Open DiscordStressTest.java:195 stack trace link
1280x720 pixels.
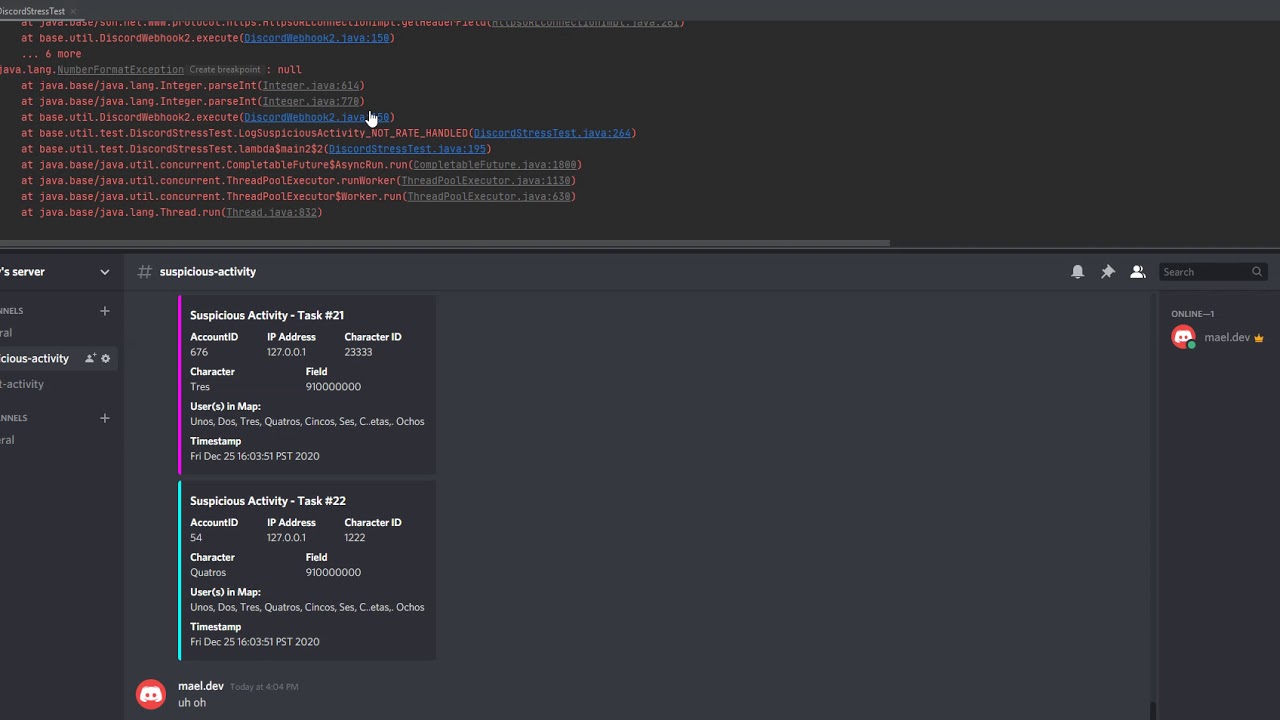(x=407, y=149)
